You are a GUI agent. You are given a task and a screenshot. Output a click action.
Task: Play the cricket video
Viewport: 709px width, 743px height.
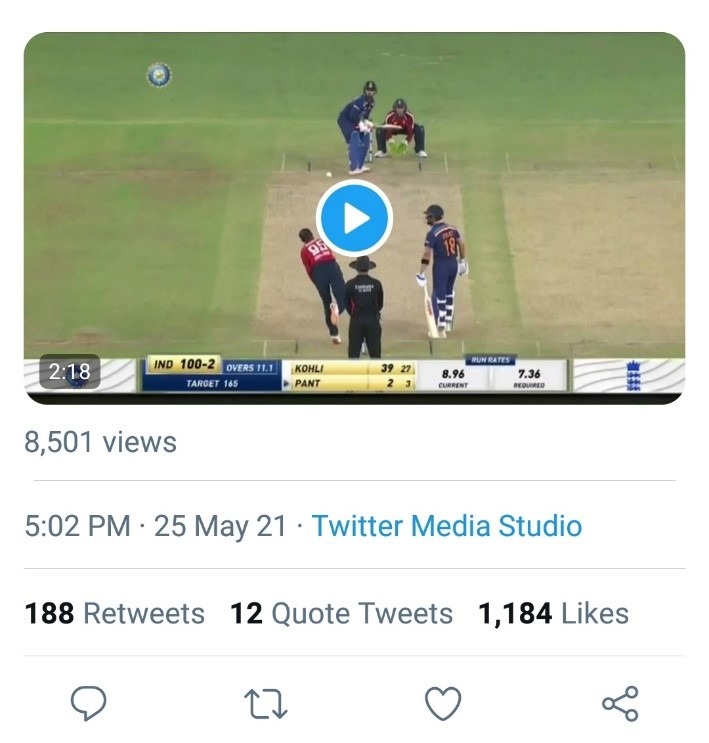click(x=354, y=218)
